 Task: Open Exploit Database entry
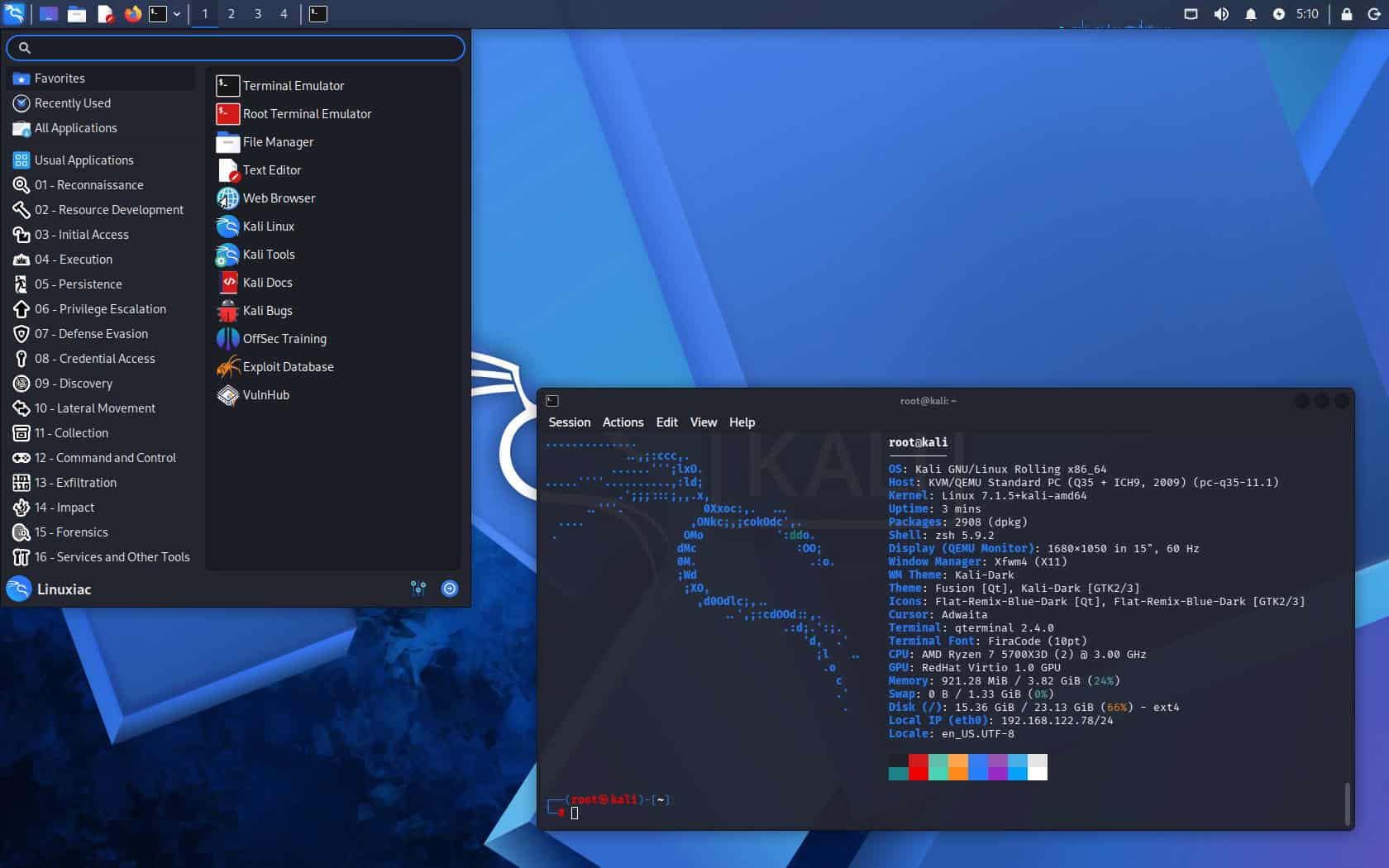[333, 366]
